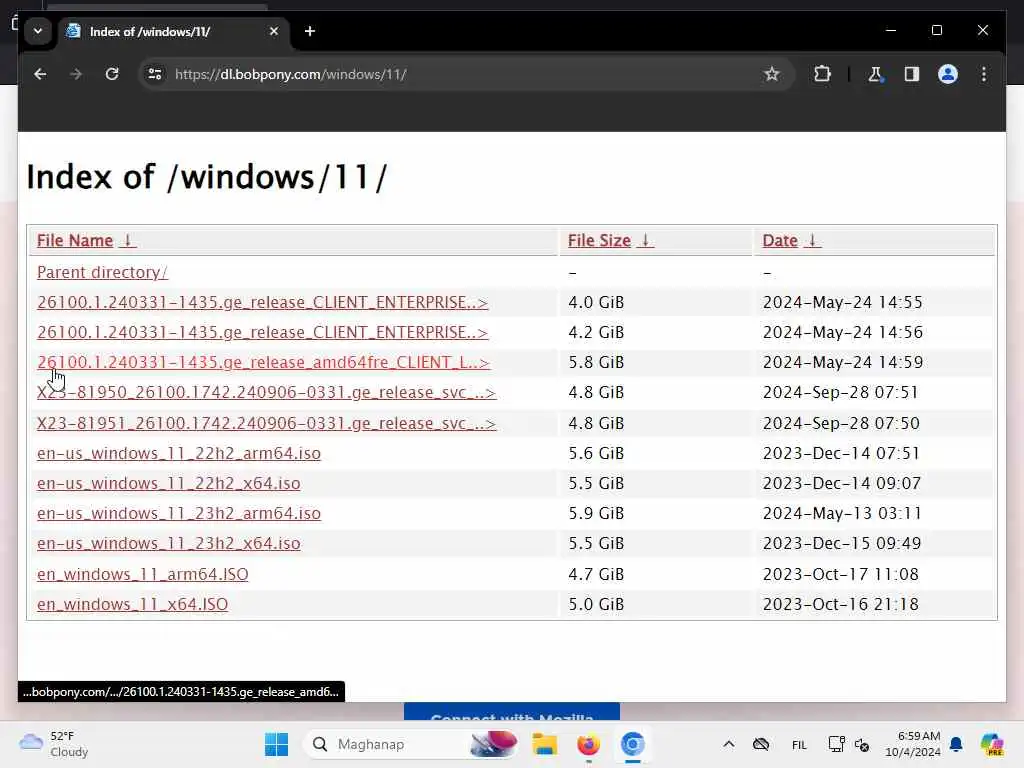Click the date 2024-Sep-28 07:51
Screen dimensions: 1024x768
click(x=840, y=392)
